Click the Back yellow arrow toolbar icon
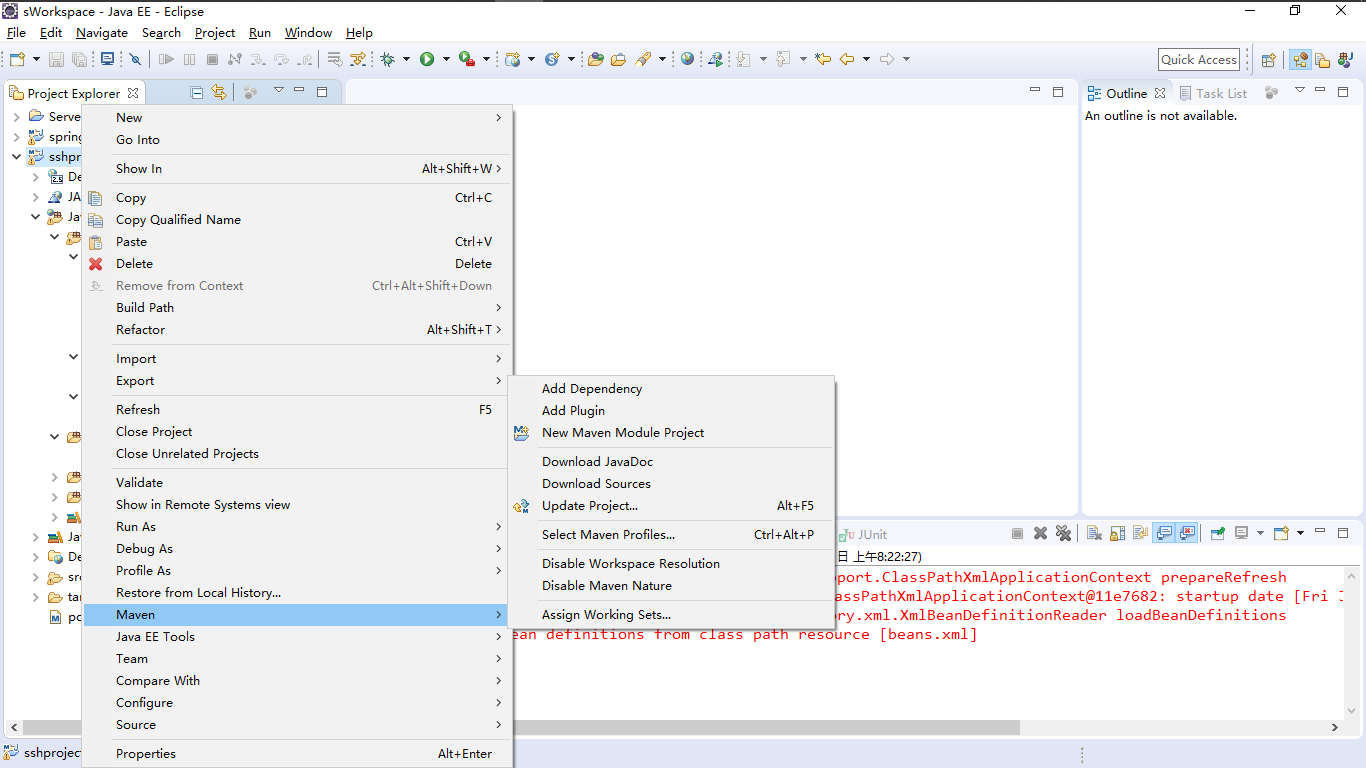The height and width of the screenshot is (768, 1366). pos(846,59)
